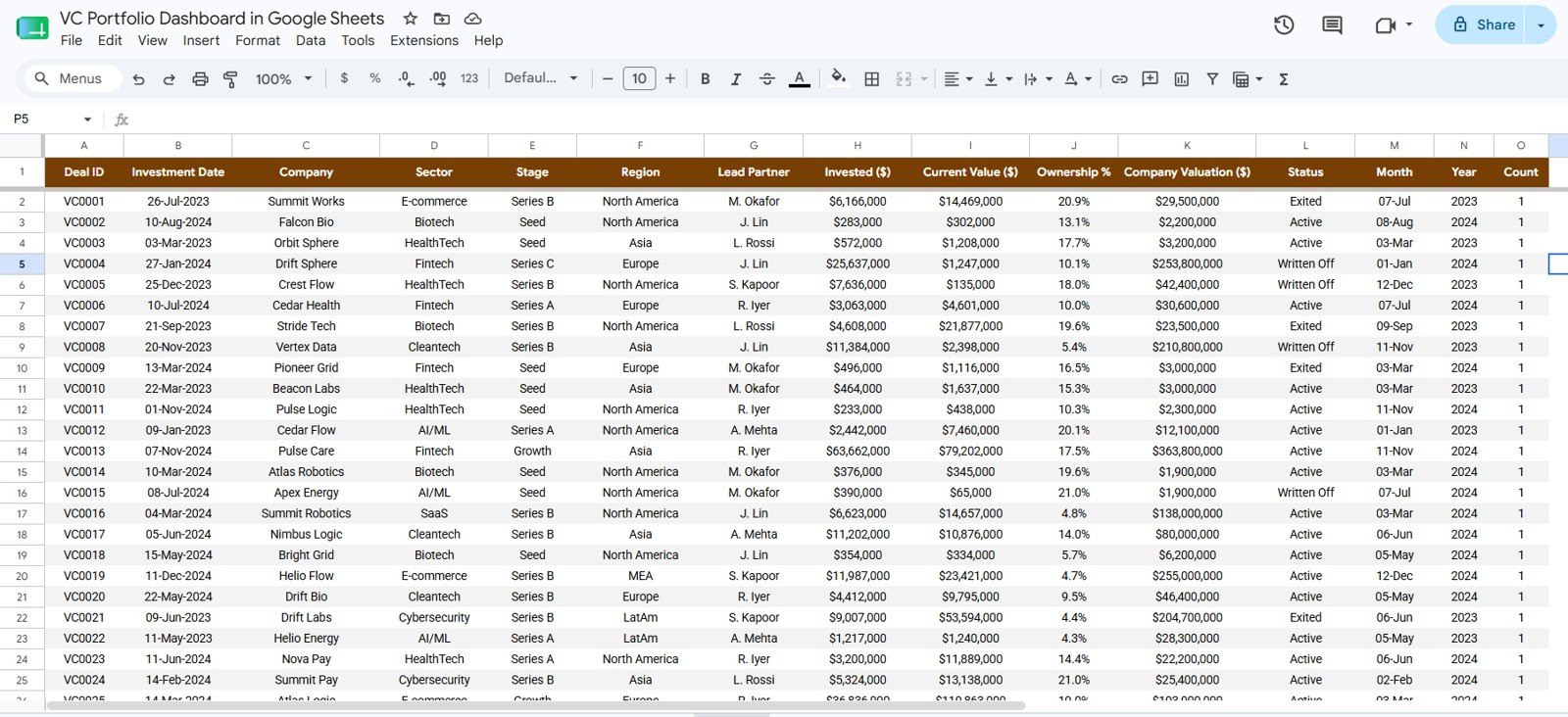Insert a chart icon
This screenshot has width=1568, height=717.
(1181, 79)
